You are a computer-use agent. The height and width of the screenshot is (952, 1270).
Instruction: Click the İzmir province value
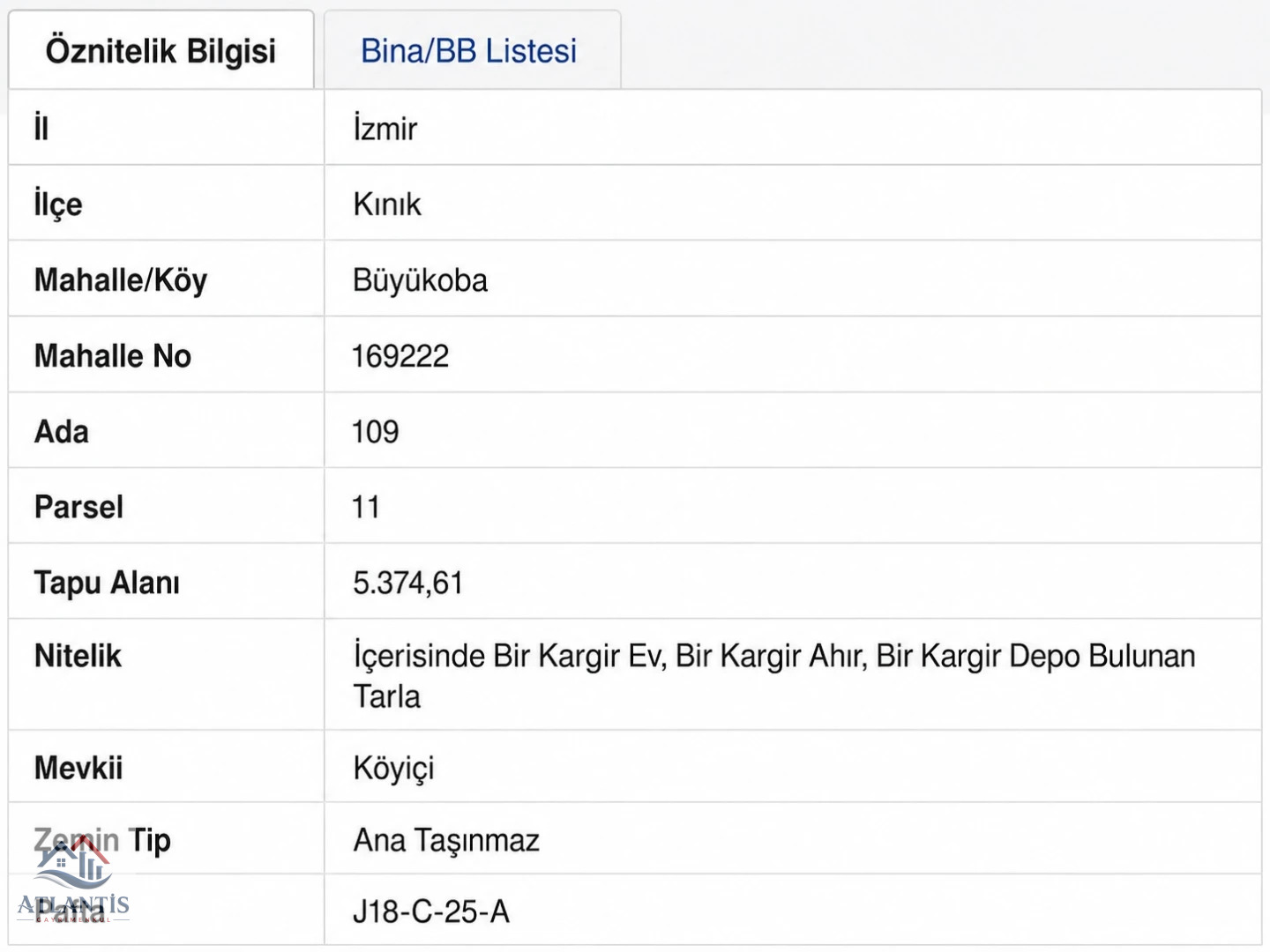point(385,129)
